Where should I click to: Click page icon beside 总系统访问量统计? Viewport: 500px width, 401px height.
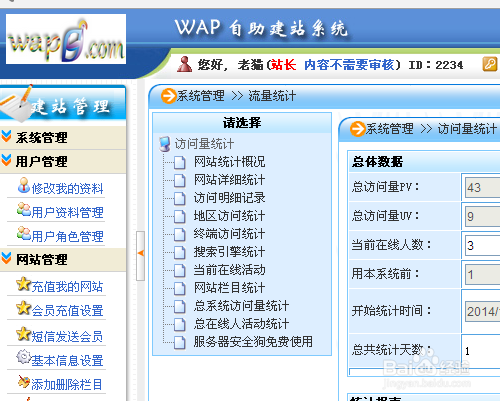point(180,307)
